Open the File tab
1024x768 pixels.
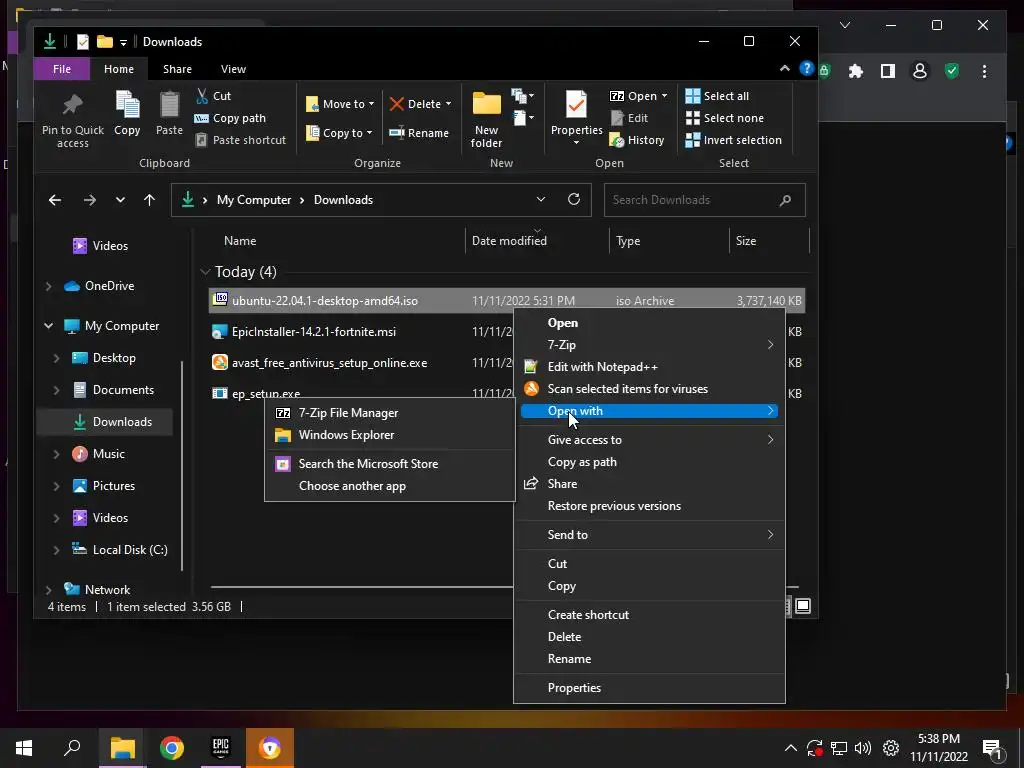click(x=62, y=69)
